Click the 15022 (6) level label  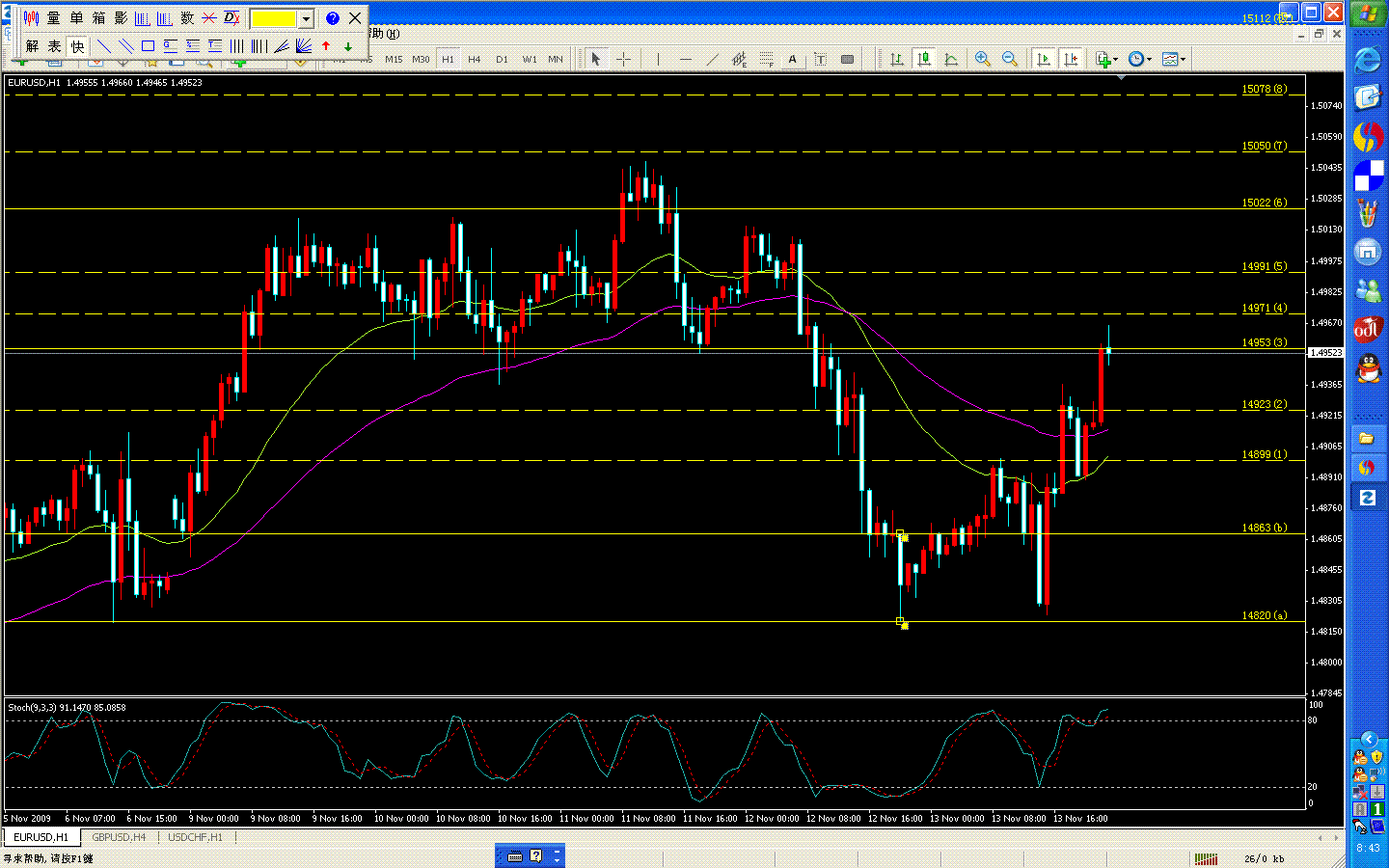1264,203
